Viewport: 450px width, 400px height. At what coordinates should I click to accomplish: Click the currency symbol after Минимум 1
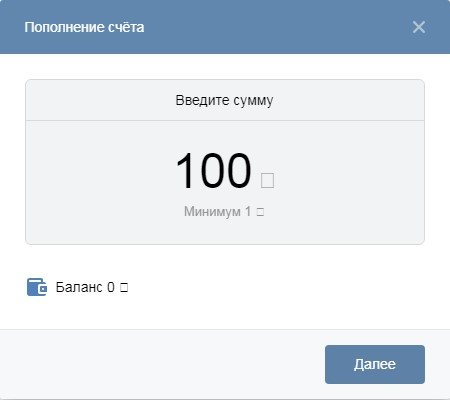point(260,212)
